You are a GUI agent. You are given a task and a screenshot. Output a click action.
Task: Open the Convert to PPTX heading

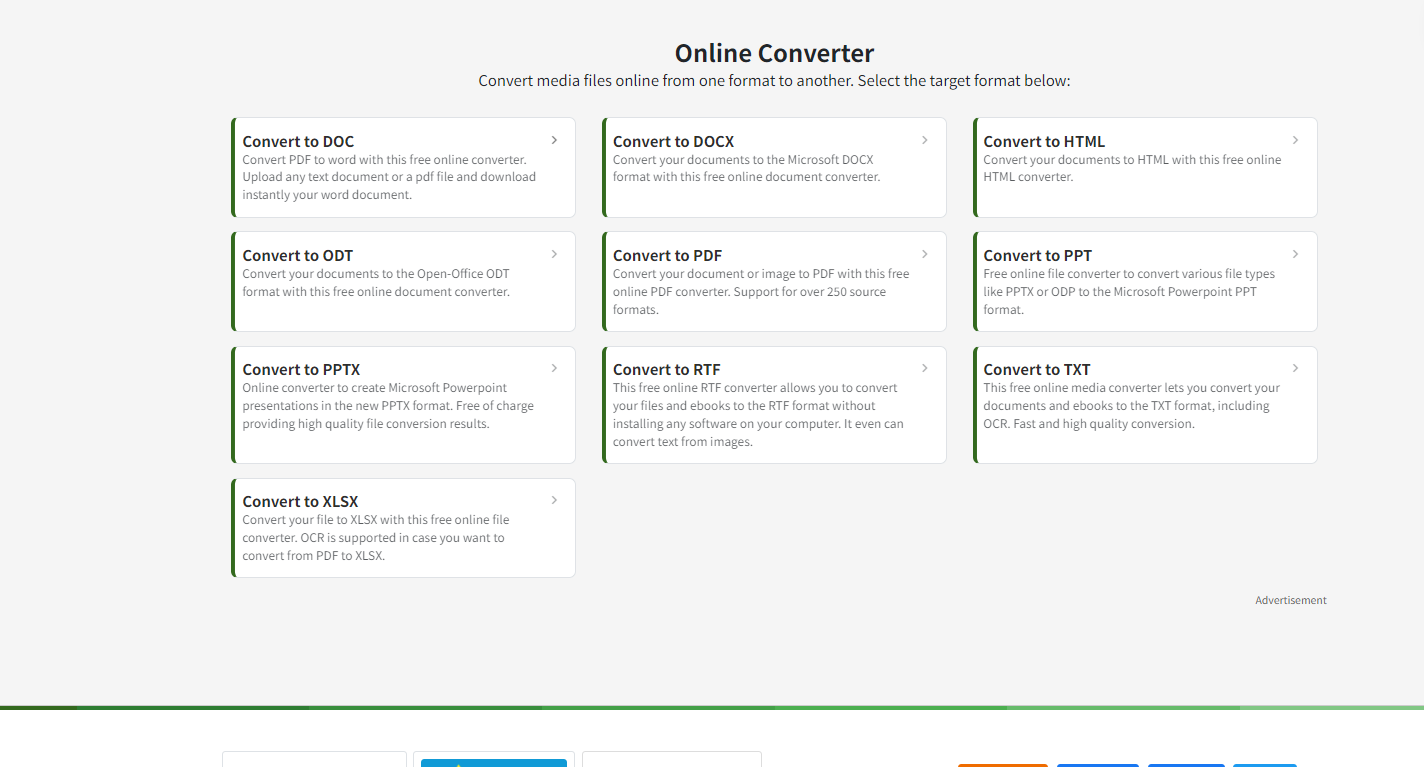tap(301, 370)
